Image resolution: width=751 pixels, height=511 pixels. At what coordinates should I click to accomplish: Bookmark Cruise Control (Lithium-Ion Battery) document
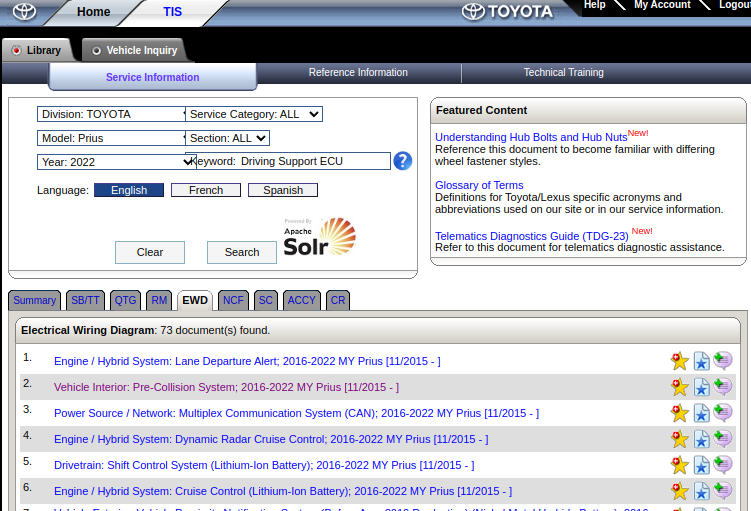pyautogui.click(x=702, y=491)
